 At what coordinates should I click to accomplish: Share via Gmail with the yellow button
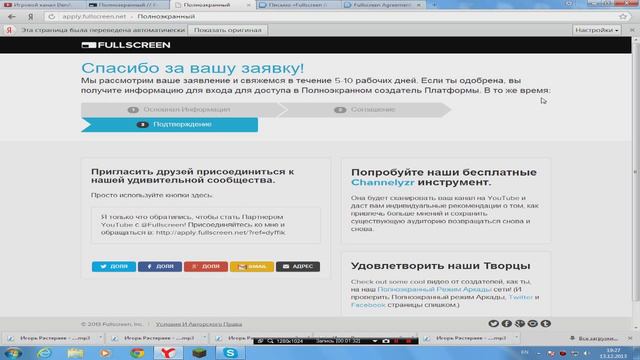(252, 267)
